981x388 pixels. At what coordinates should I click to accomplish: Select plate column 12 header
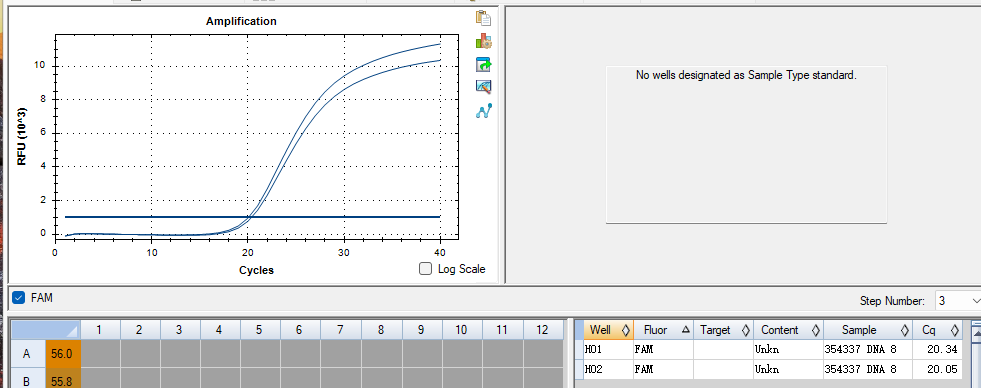(x=542, y=330)
